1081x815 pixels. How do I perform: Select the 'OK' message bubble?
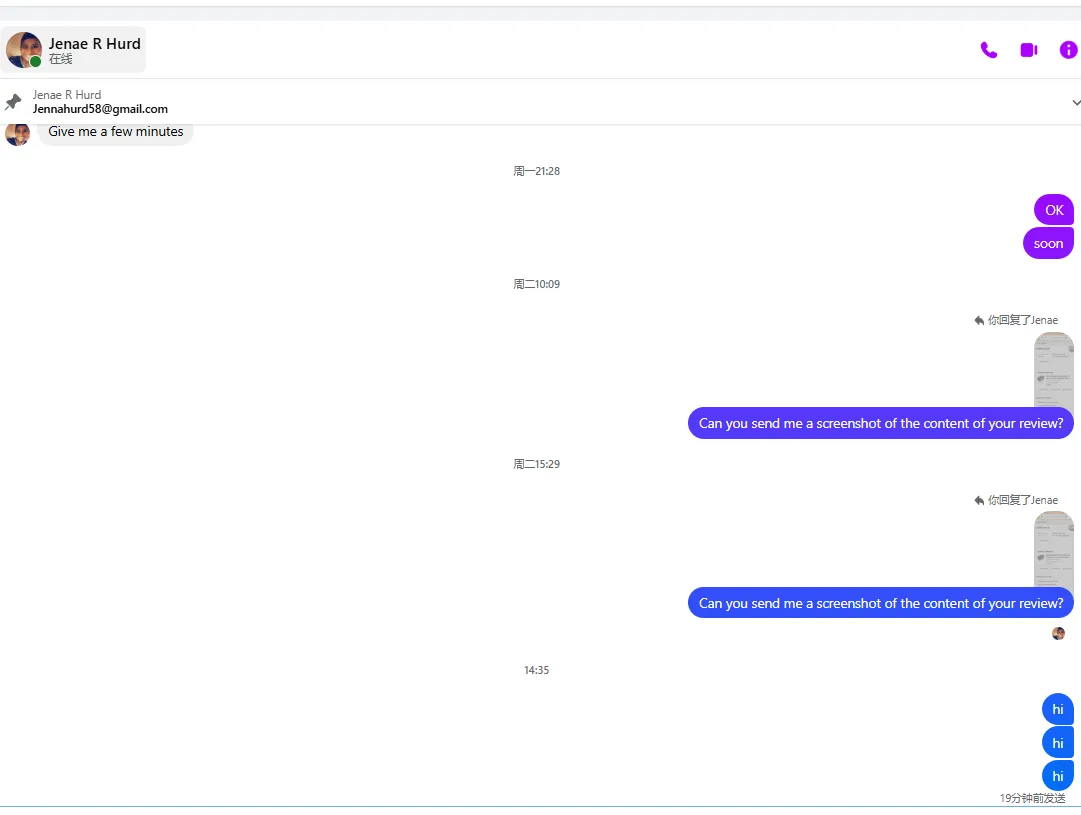(x=1054, y=210)
